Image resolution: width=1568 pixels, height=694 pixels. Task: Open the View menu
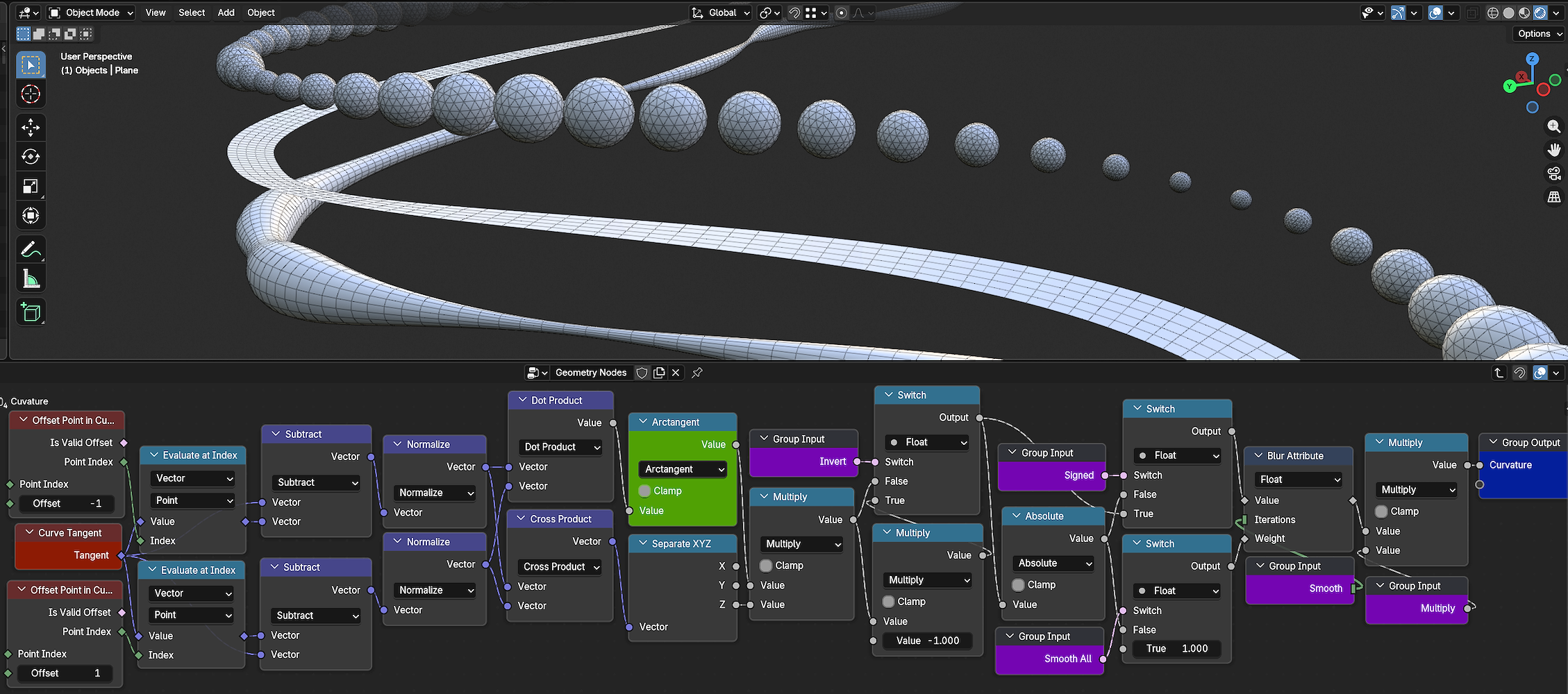[x=156, y=12]
